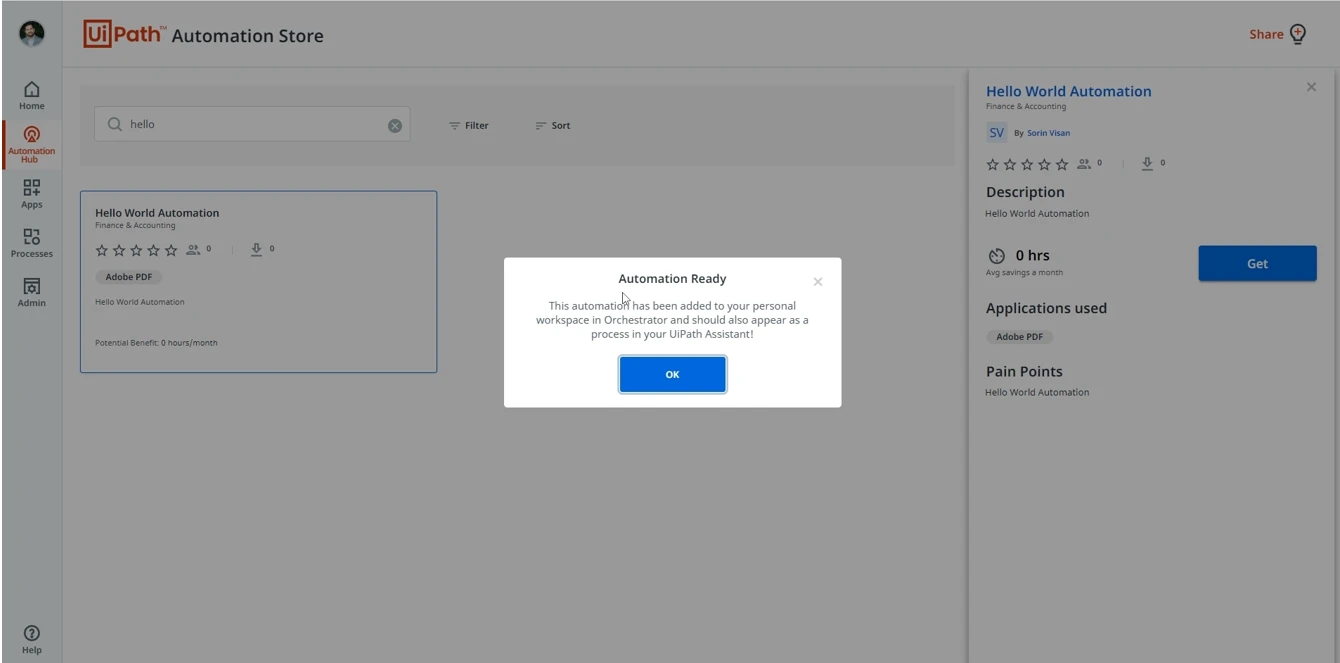Click the SV author avatar
The height and width of the screenshot is (663, 1340).
997,133
